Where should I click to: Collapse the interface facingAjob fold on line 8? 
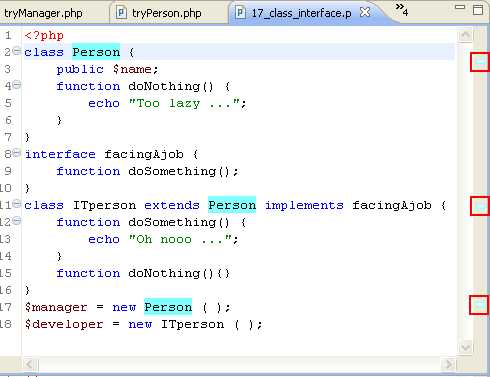click(x=16, y=153)
